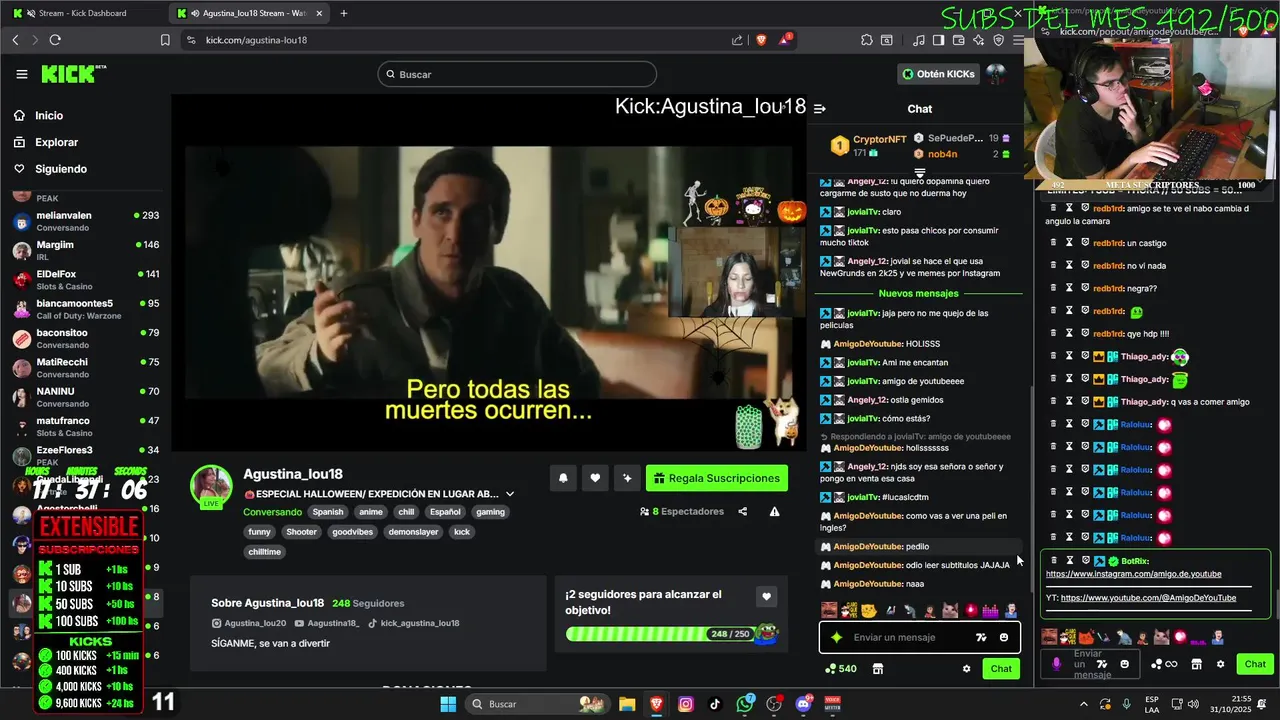Click the kick.com address bar URL
1280x720 pixels.
(256, 40)
